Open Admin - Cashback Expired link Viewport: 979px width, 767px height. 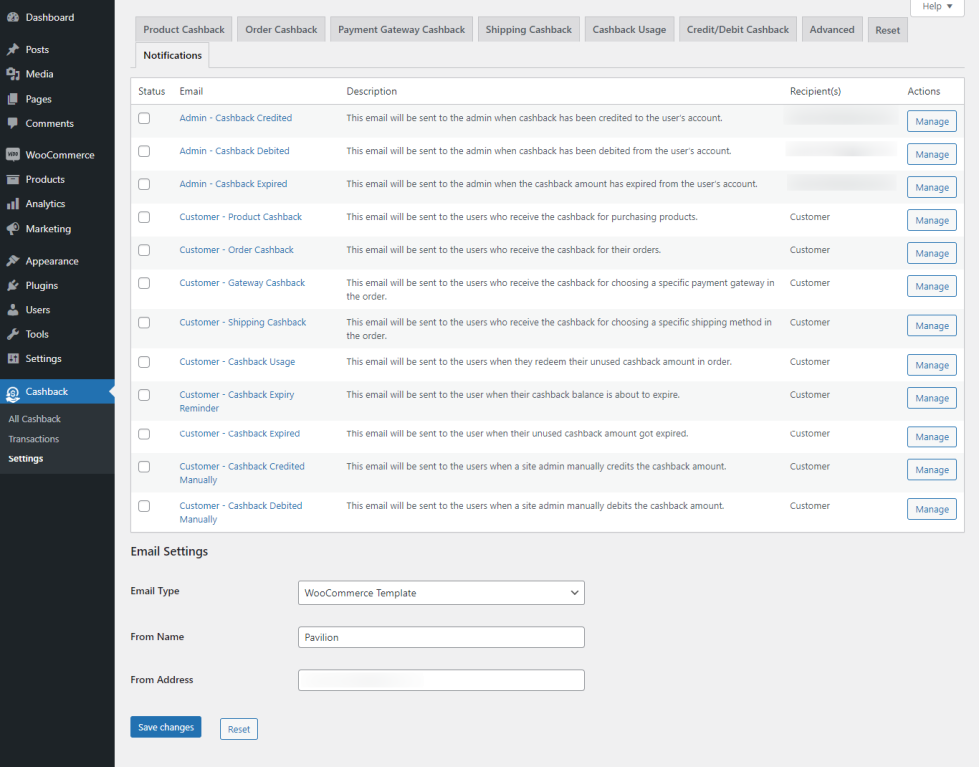tap(233, 184)
